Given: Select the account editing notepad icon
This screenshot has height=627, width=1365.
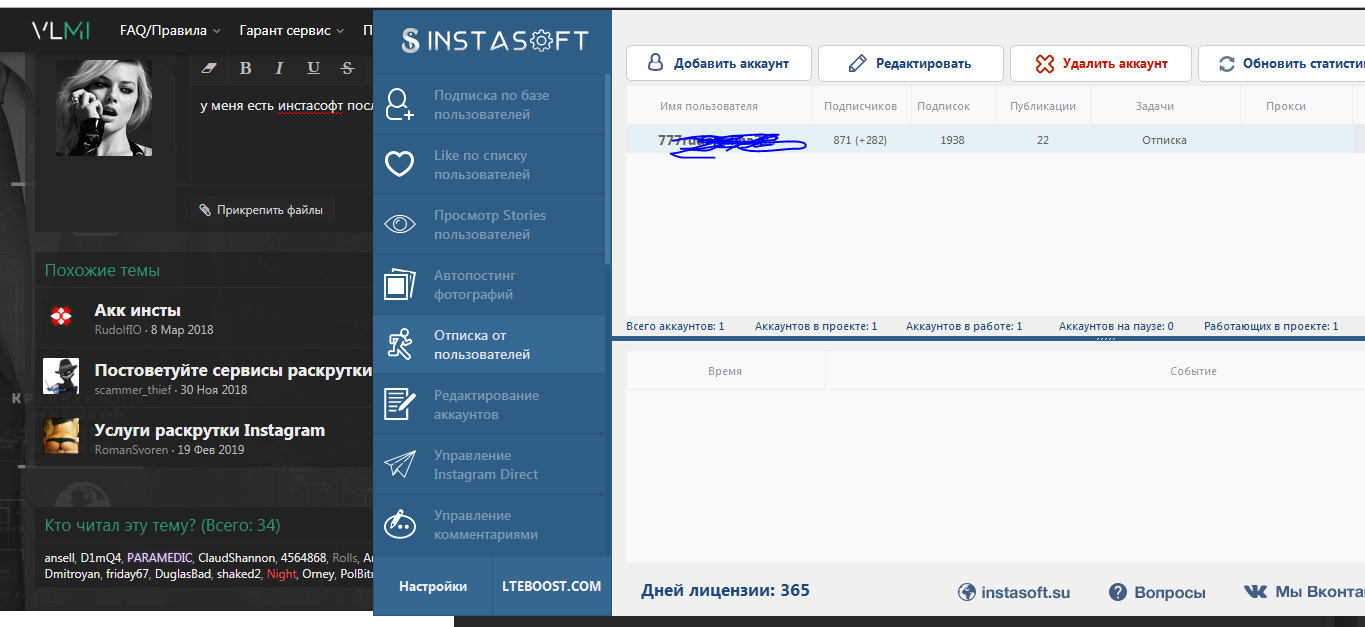Looking at the screenshot, I should [400, 405].
